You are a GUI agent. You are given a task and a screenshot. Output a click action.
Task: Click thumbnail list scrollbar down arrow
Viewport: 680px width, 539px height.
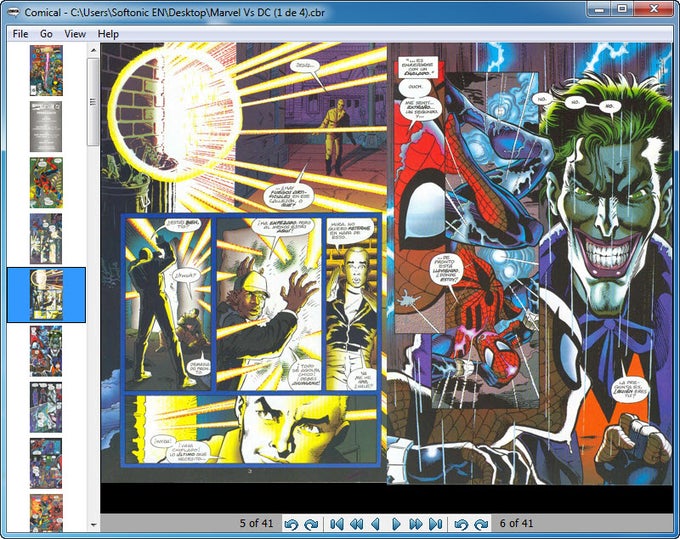click(93, 525)
